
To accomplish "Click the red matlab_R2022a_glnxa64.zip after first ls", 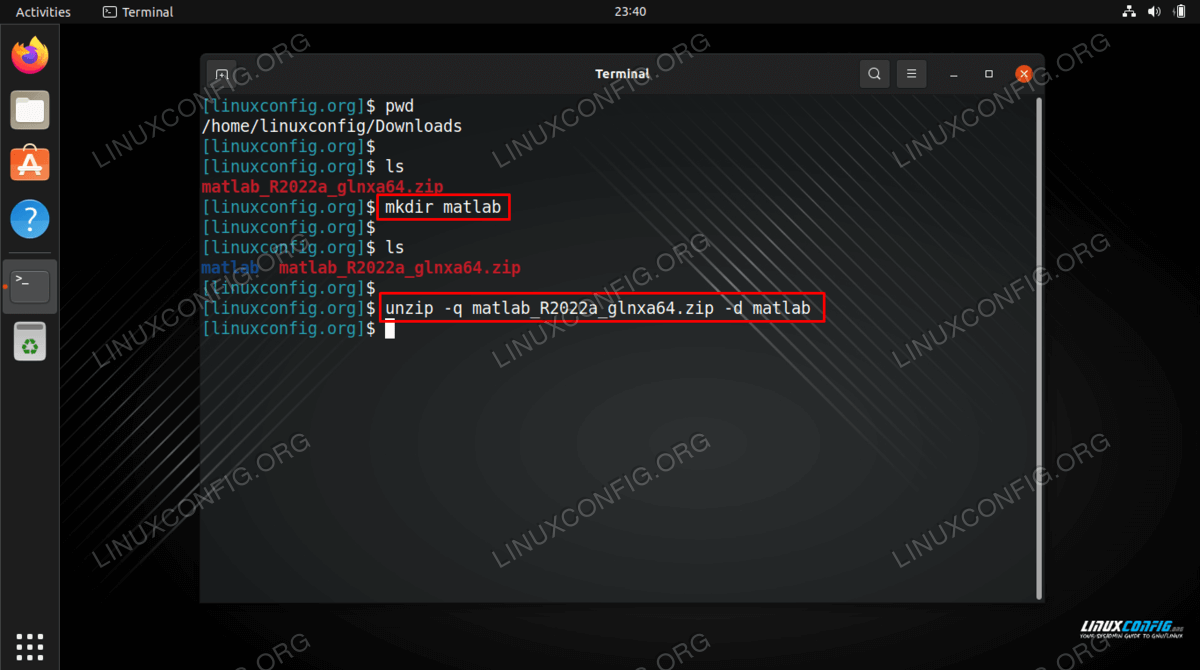I will pos(322,187).
